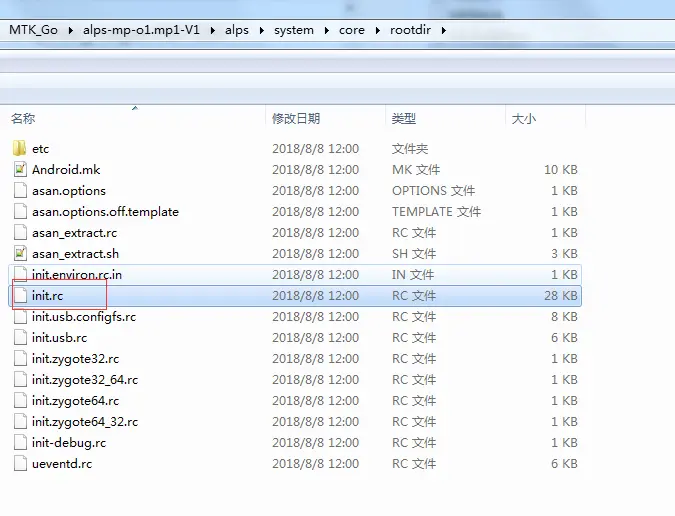Navigate to MTK_Go in the address bar
This screenshot has height=516, width=675.
34,30
